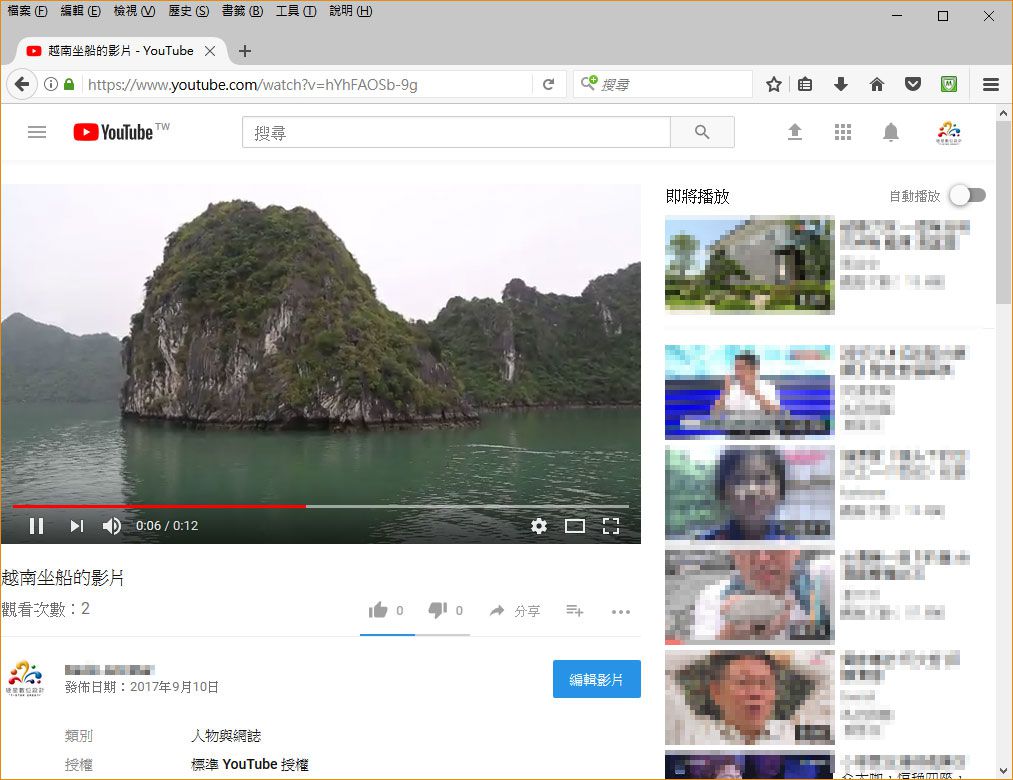Click the YouTube upload icon
This screenshot has height=780, width=1013.
pyautogui.click(x=795, y=131)
